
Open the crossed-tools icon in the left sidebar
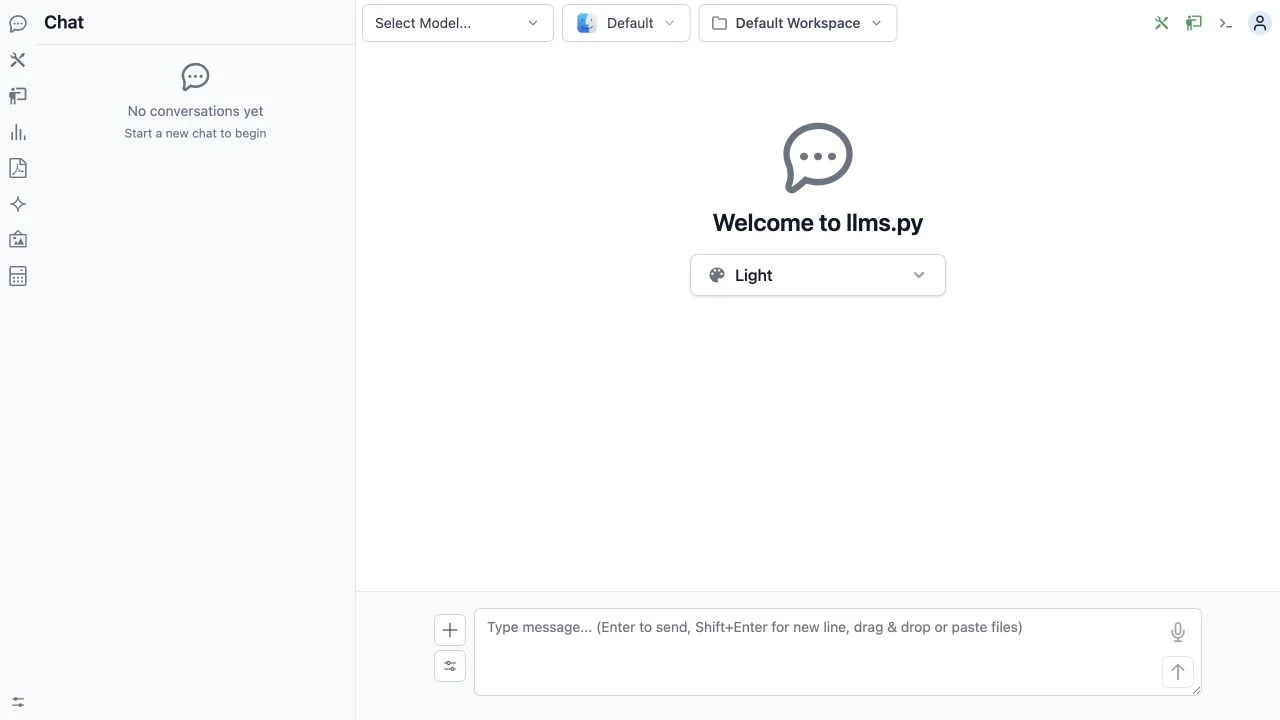click(x=18, y=60)
